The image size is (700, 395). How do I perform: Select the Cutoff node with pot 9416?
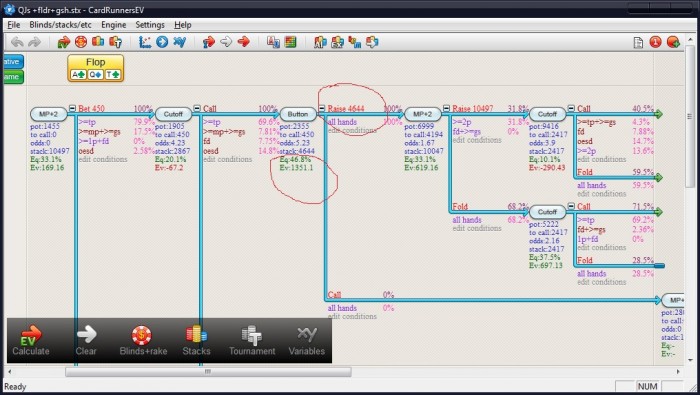coord(547,114)
